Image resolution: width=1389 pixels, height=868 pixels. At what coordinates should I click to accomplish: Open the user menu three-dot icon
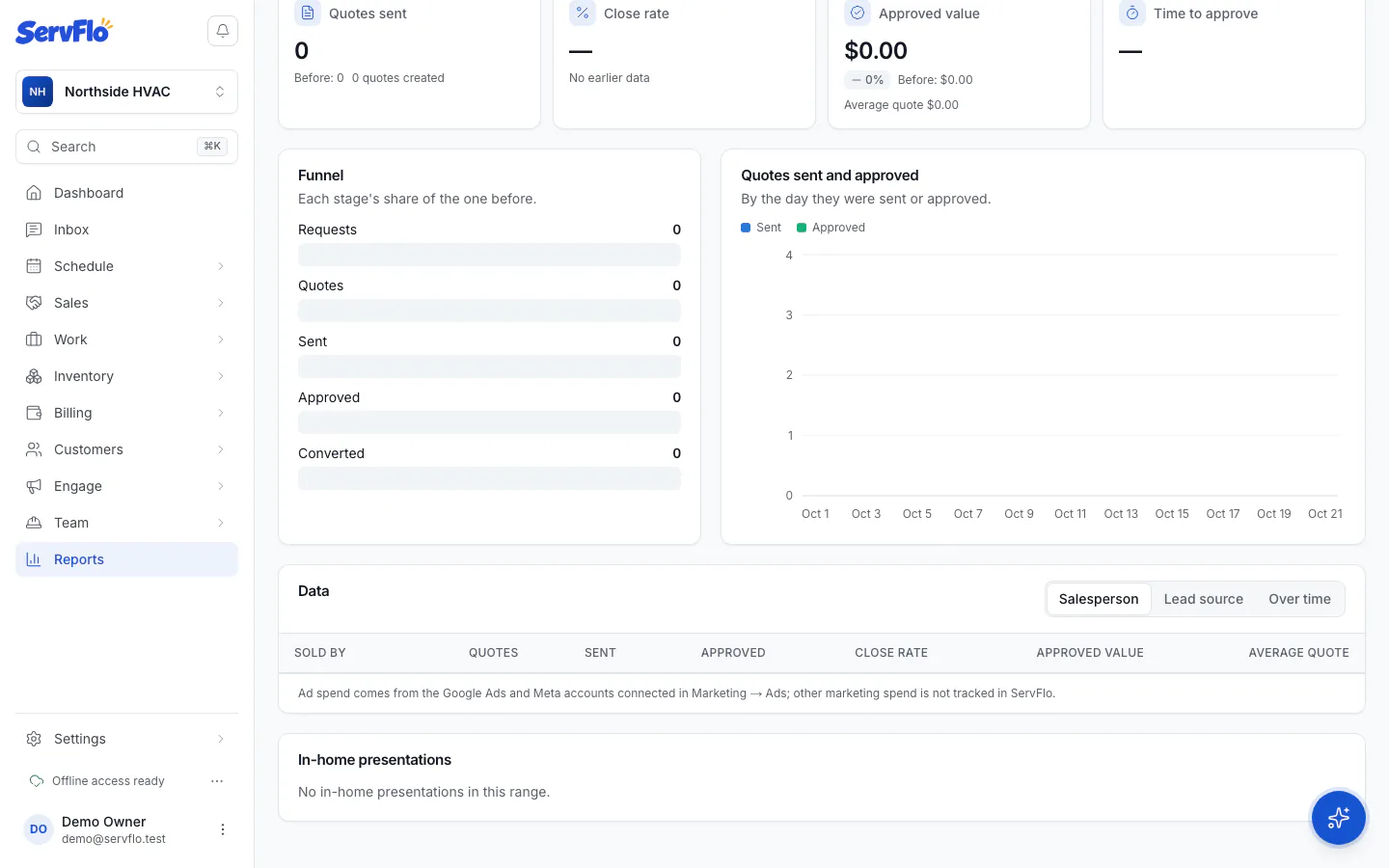[223, 829]
